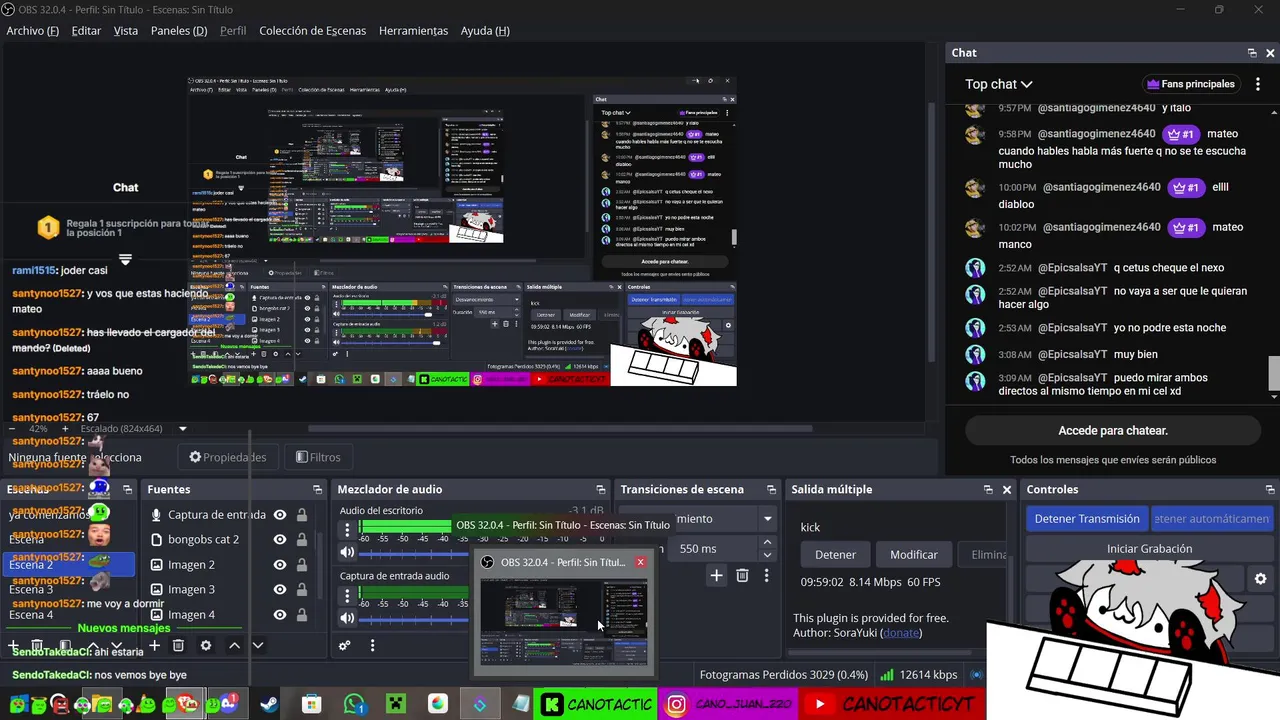Open the Vista menu
This screenshot has height=720, width=1280.
pos(126,31)
